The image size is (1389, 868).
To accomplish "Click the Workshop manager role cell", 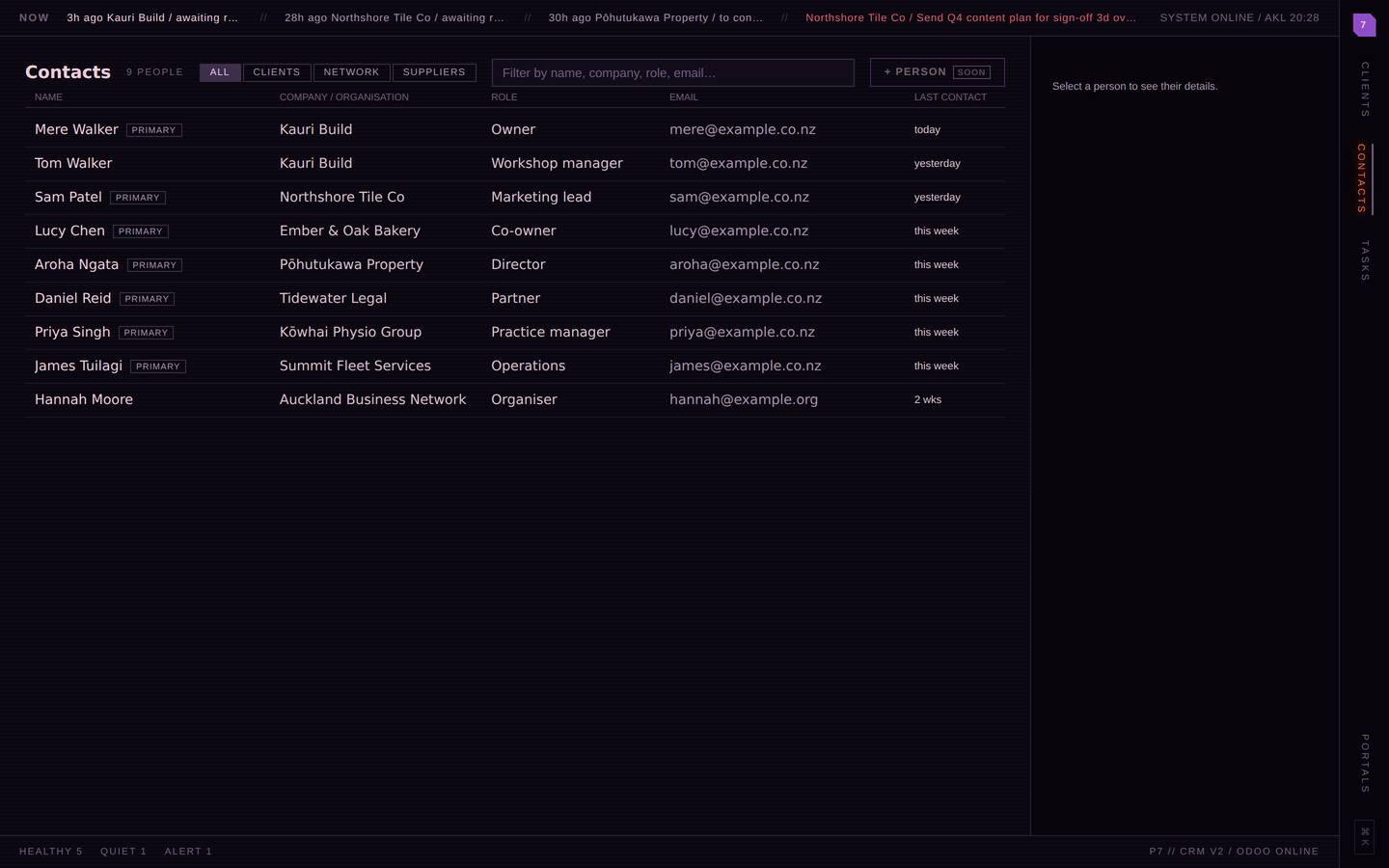I will (557, 163).
